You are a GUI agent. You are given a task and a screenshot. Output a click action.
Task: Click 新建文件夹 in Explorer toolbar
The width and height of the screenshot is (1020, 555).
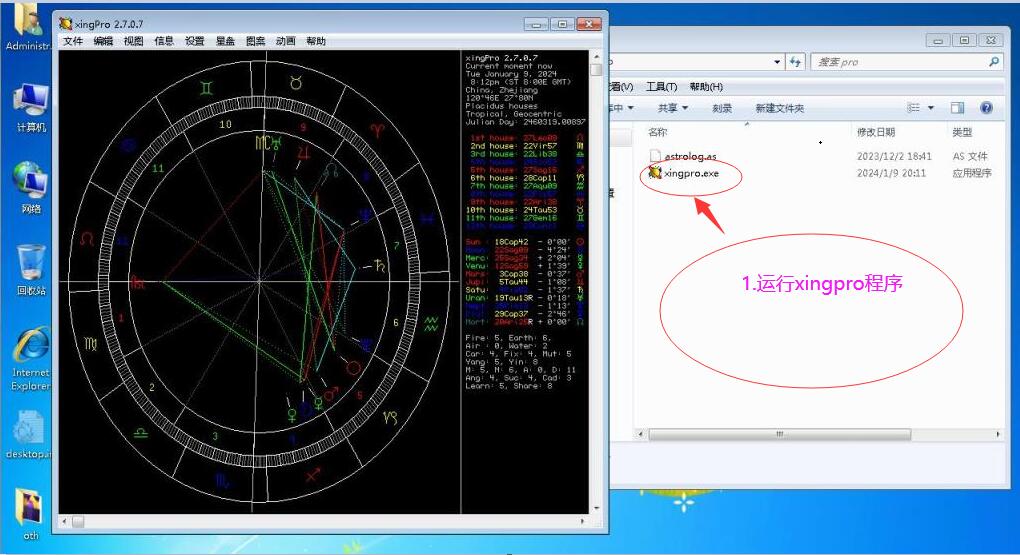click(779, 108)
